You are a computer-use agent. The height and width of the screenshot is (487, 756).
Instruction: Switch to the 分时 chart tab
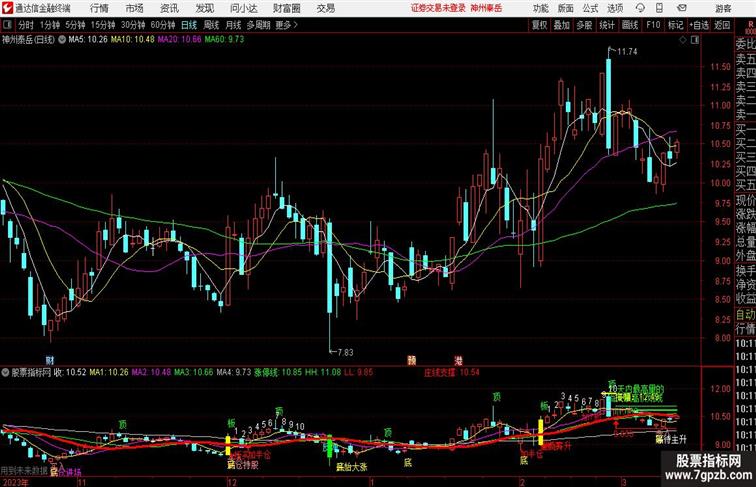pyautogui.click(x=26, y=25)
